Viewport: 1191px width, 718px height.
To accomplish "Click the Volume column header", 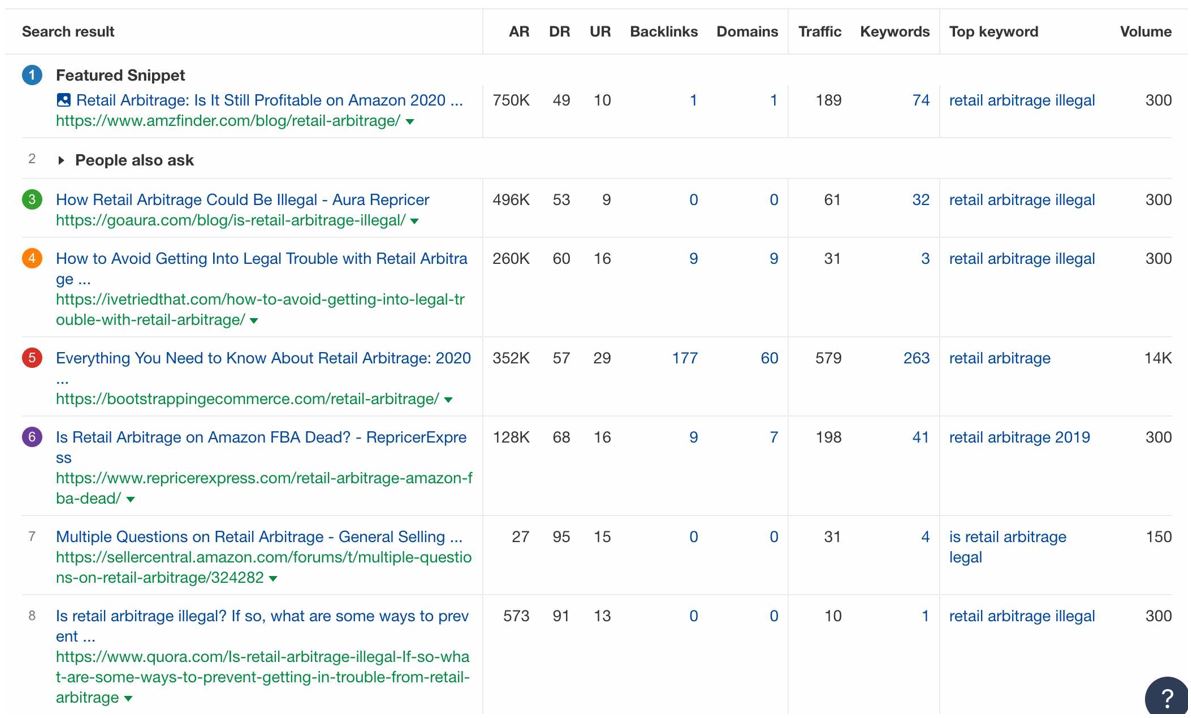I will click(1145, 32).
